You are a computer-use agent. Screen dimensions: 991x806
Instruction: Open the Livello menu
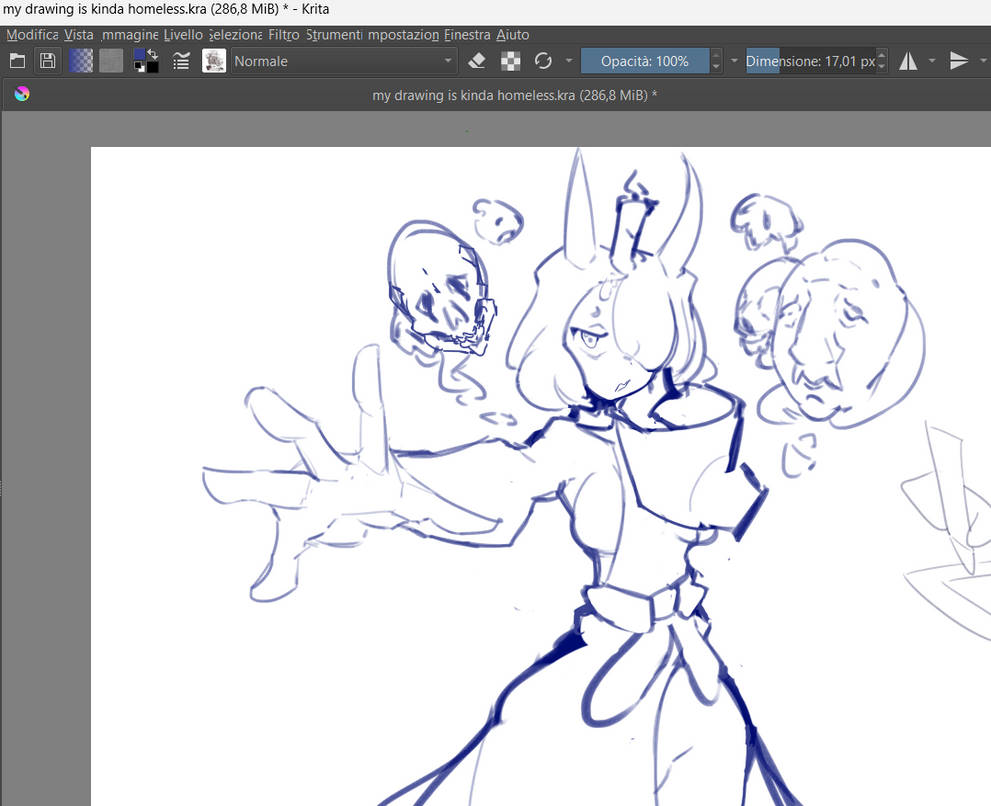183,34
